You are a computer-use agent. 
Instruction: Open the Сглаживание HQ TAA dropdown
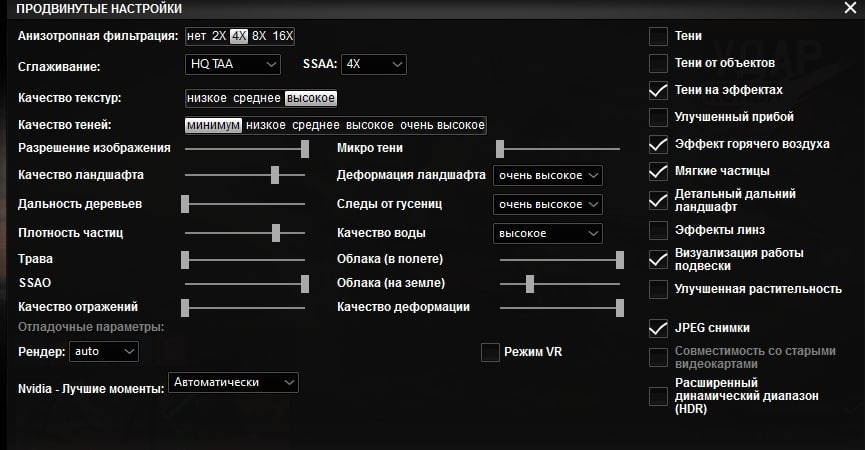coord(233,65)
